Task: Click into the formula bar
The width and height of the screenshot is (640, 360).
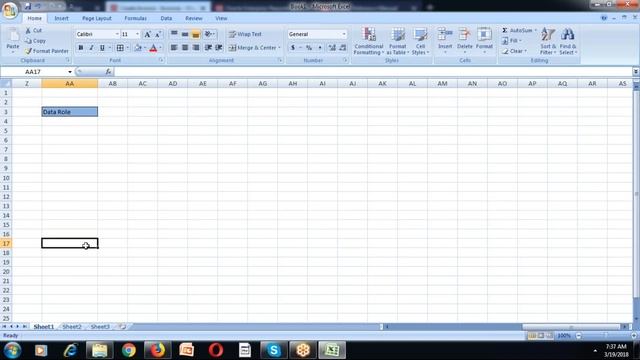Action: (x=373, y=72)
